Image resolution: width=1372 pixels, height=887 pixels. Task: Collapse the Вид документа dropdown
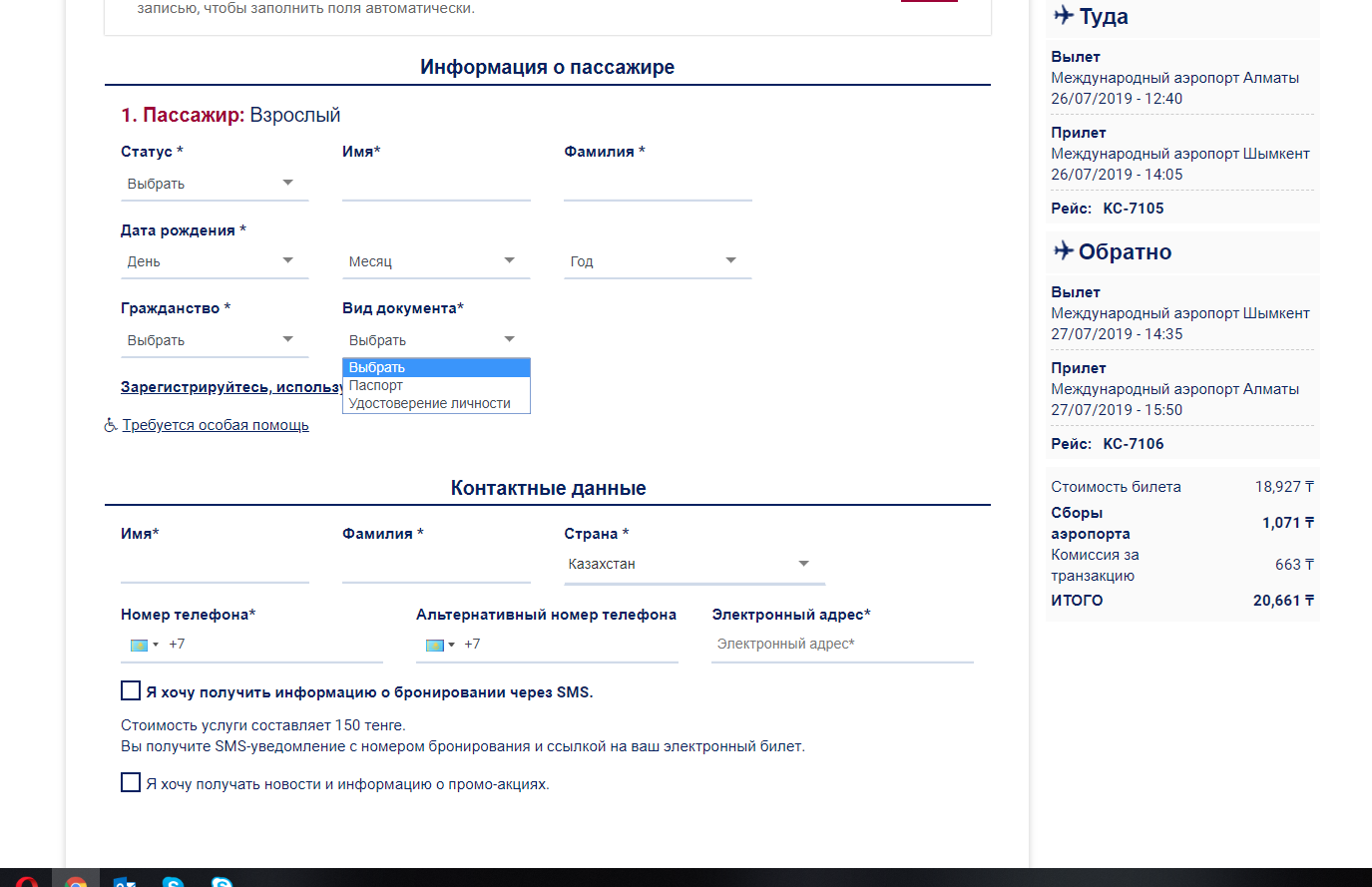coord(436,340)
